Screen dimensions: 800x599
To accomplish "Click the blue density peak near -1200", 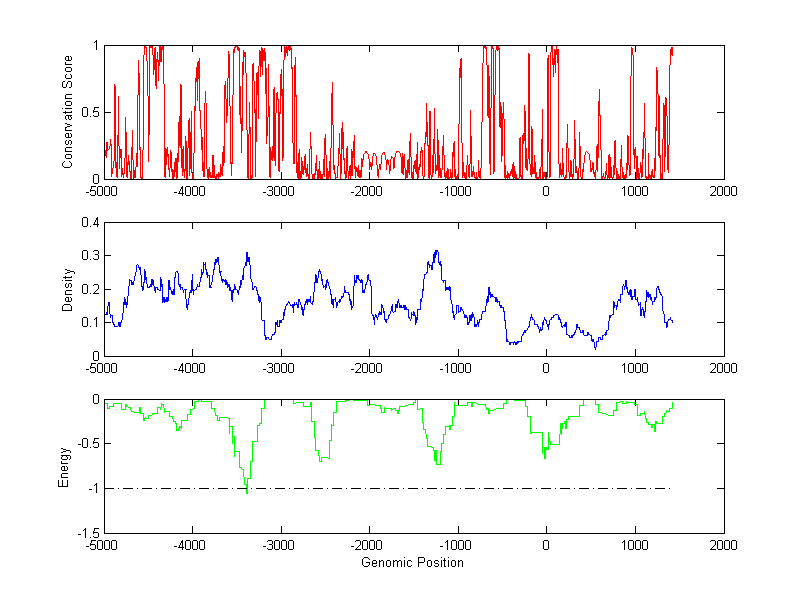I will pos(436,251).
